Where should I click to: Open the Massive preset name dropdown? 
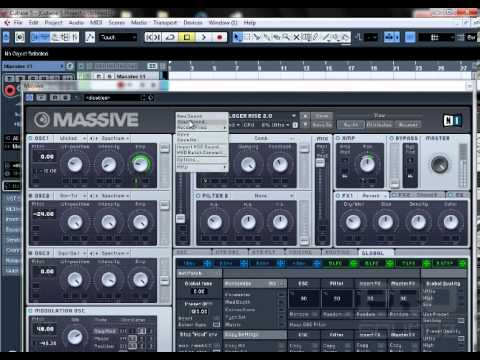click(294, 116)
